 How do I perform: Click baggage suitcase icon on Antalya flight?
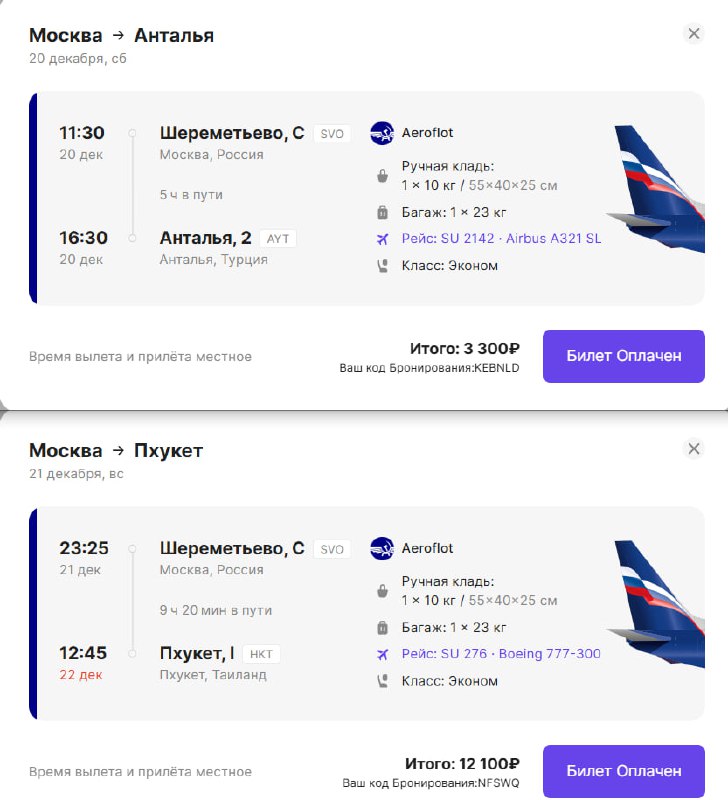tap(382, 212)
